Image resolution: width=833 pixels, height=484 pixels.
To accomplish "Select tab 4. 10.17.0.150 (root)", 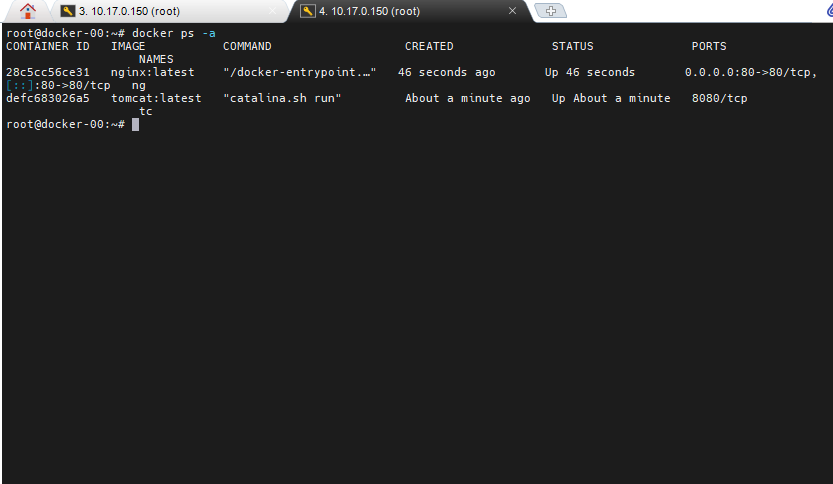I will click(x=409, y=11).
